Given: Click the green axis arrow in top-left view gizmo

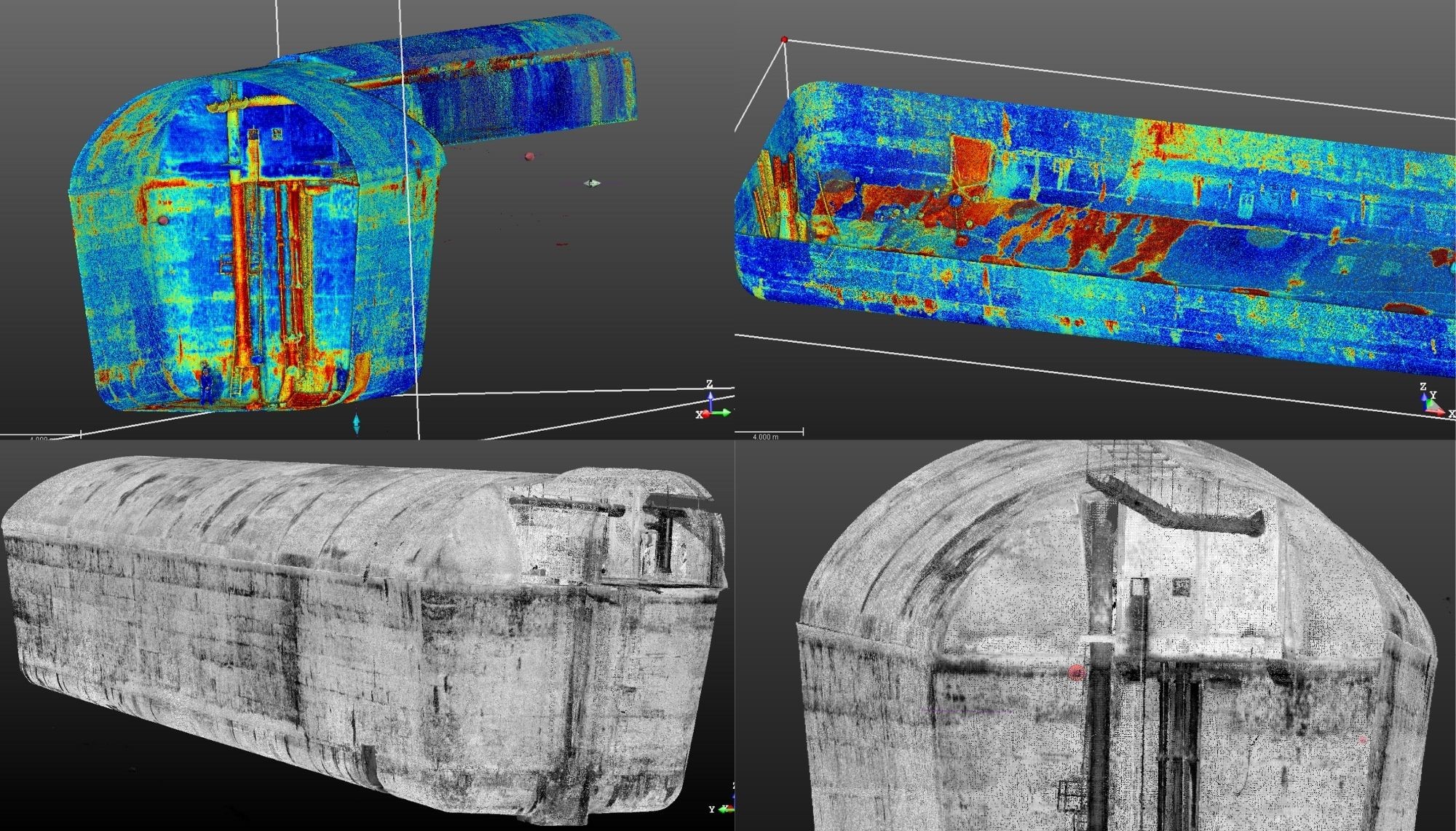Looking at the screenshot, I should point(721,413).
